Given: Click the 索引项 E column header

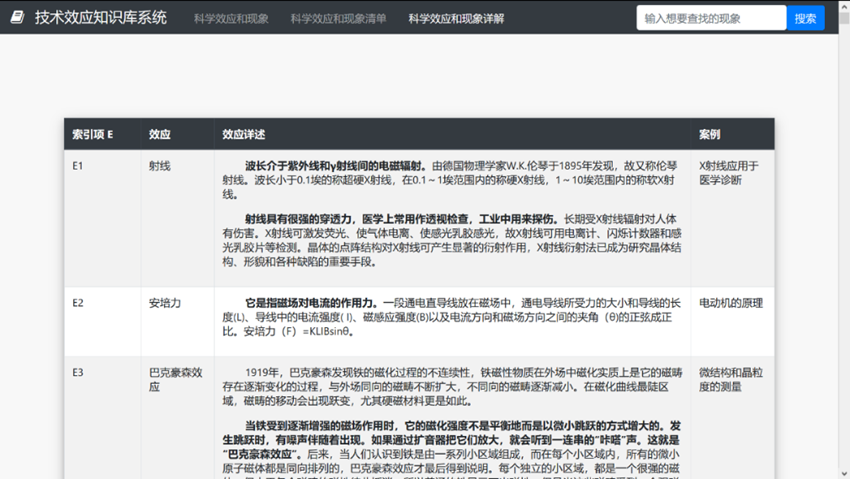Looking at the screenshot, I should 102,134.
